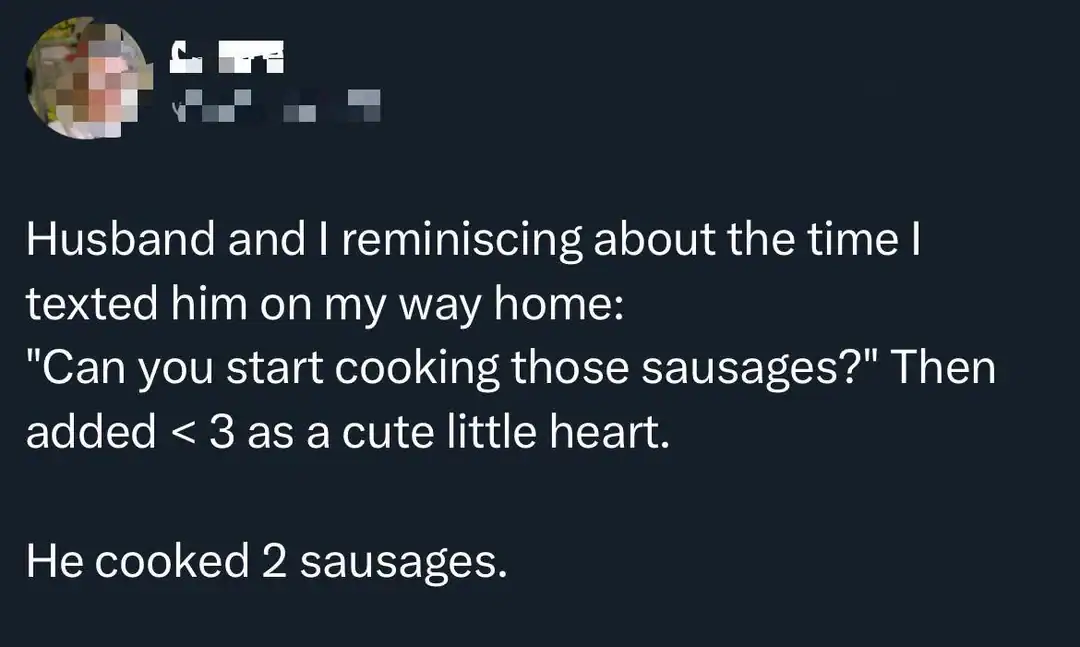Click "texted him on my way home:" line
The image size is (1080, 647).
pos(325,304)
